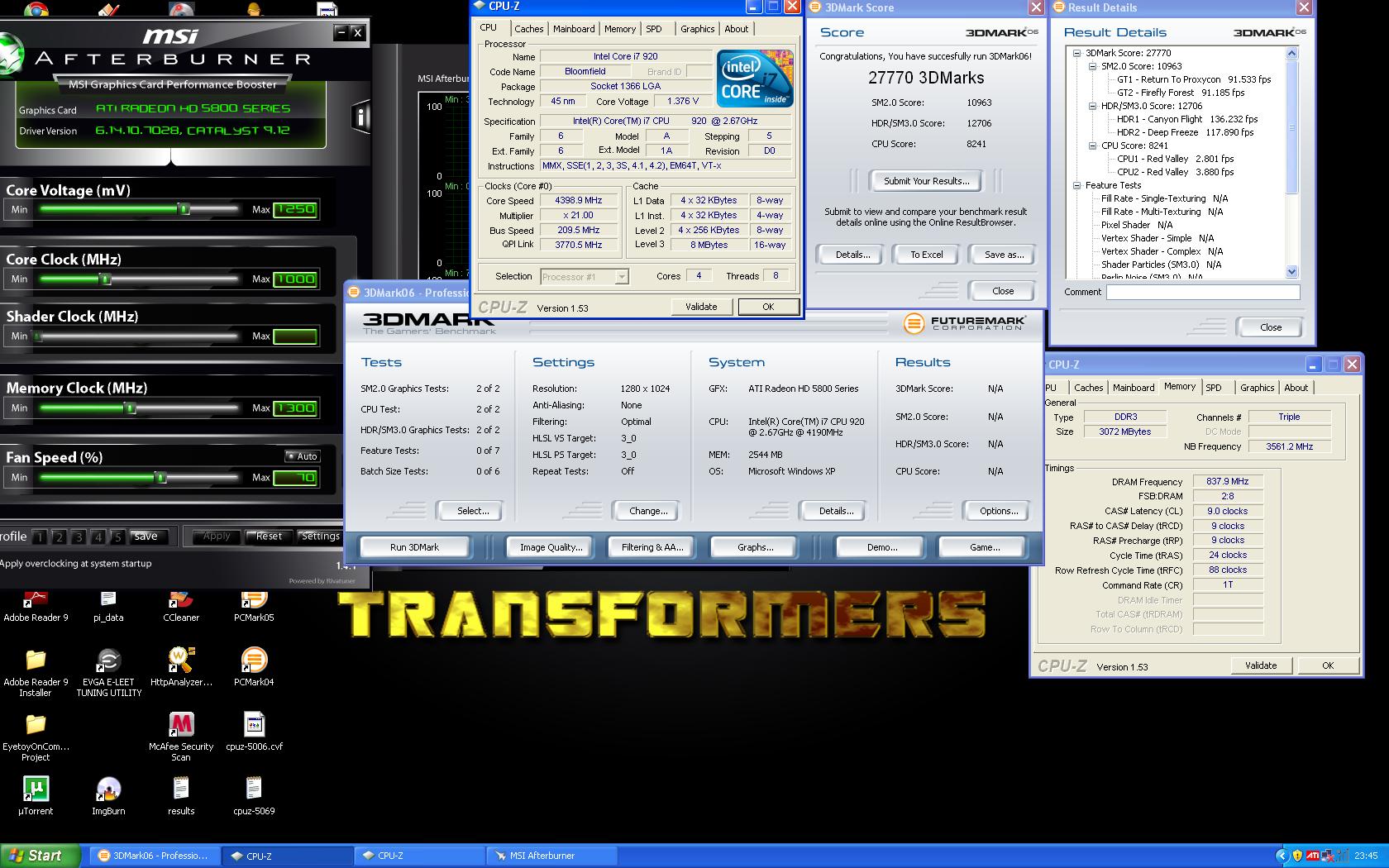Switch to Mainboard tab in top CPU-Z

tap(574, 29)
